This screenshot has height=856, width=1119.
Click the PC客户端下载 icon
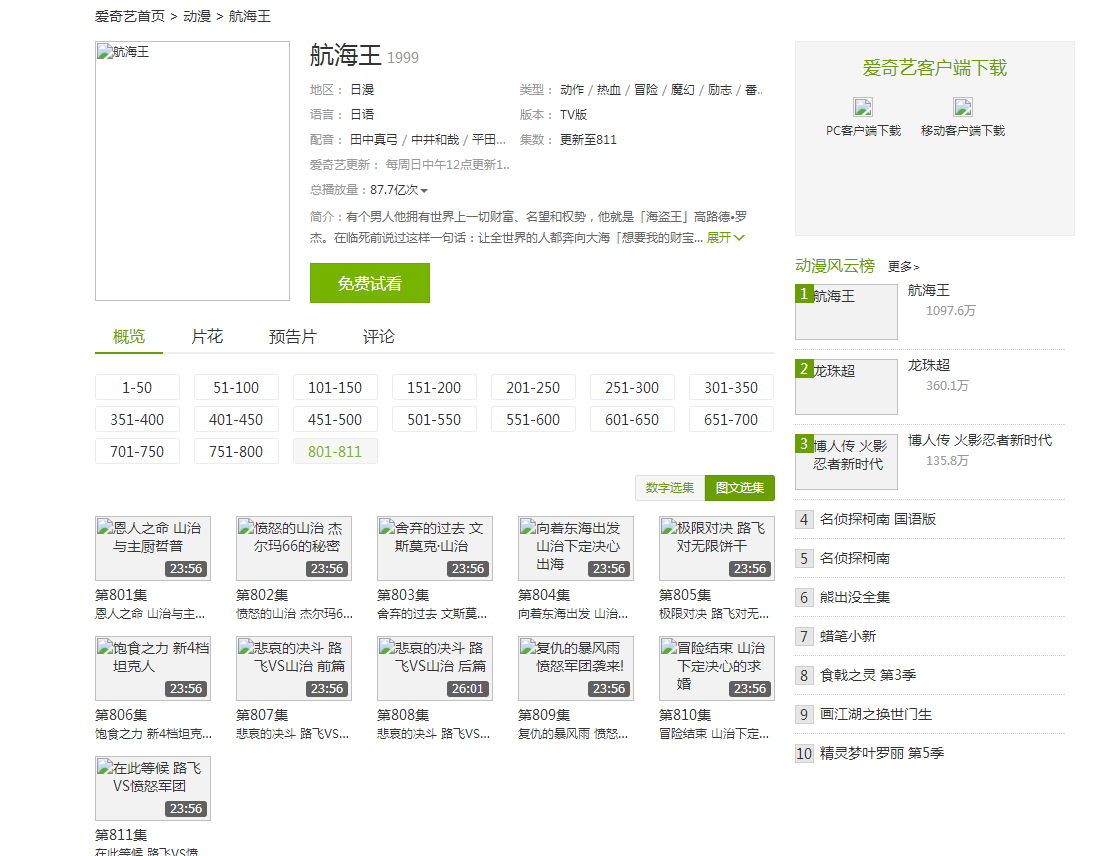click(x=863, y=107)
